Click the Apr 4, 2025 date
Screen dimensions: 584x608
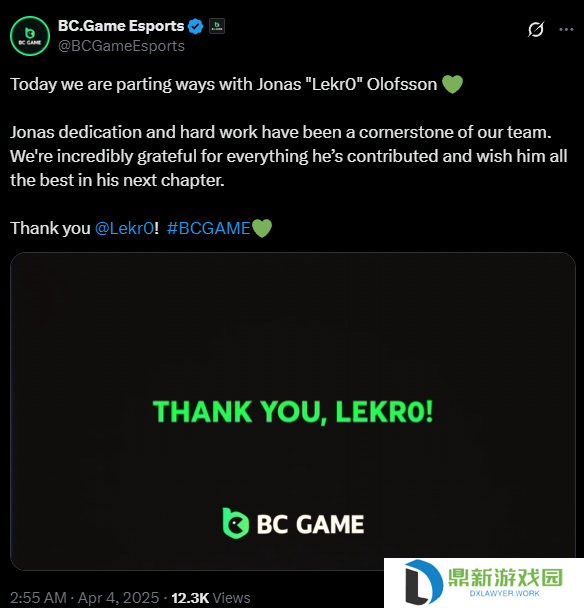(x=118, y=598)
